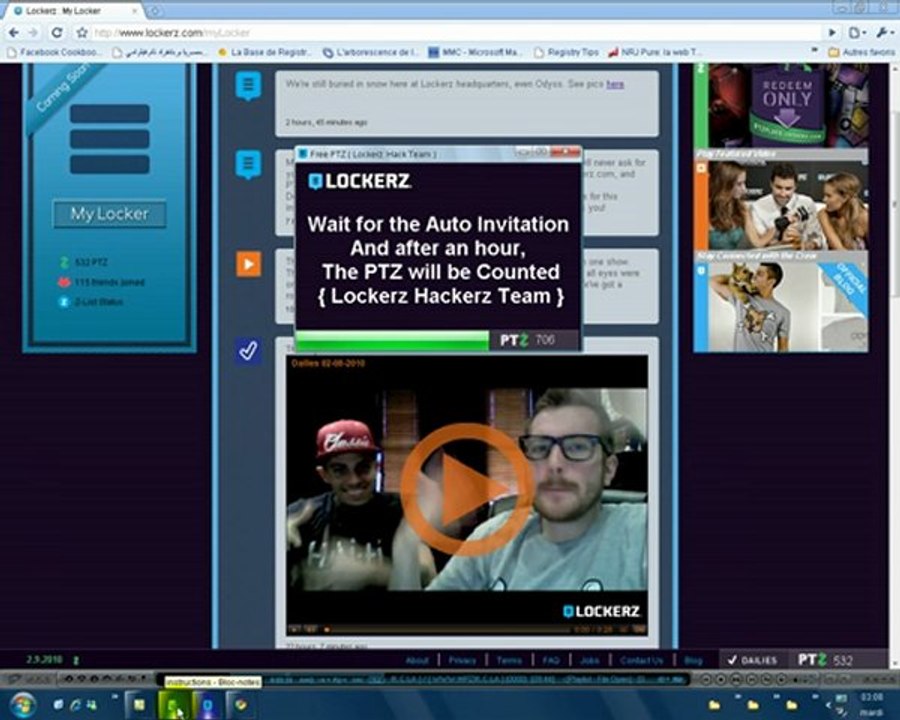Screen dimensions: 900x720
Task: Click the Lockerz logo in the popup
Action: 360,181
